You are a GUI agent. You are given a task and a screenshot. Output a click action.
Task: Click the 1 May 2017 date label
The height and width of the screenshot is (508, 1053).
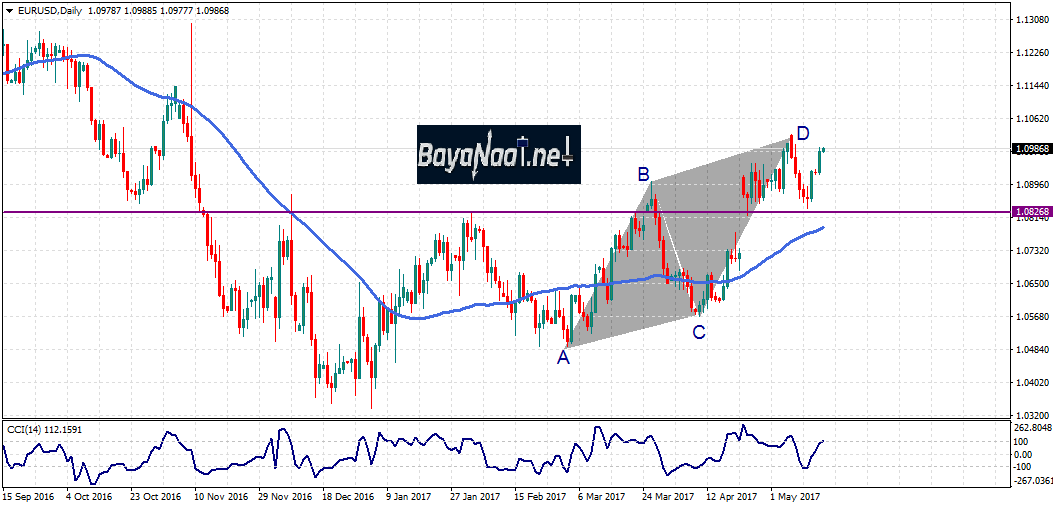pos(795,495)
